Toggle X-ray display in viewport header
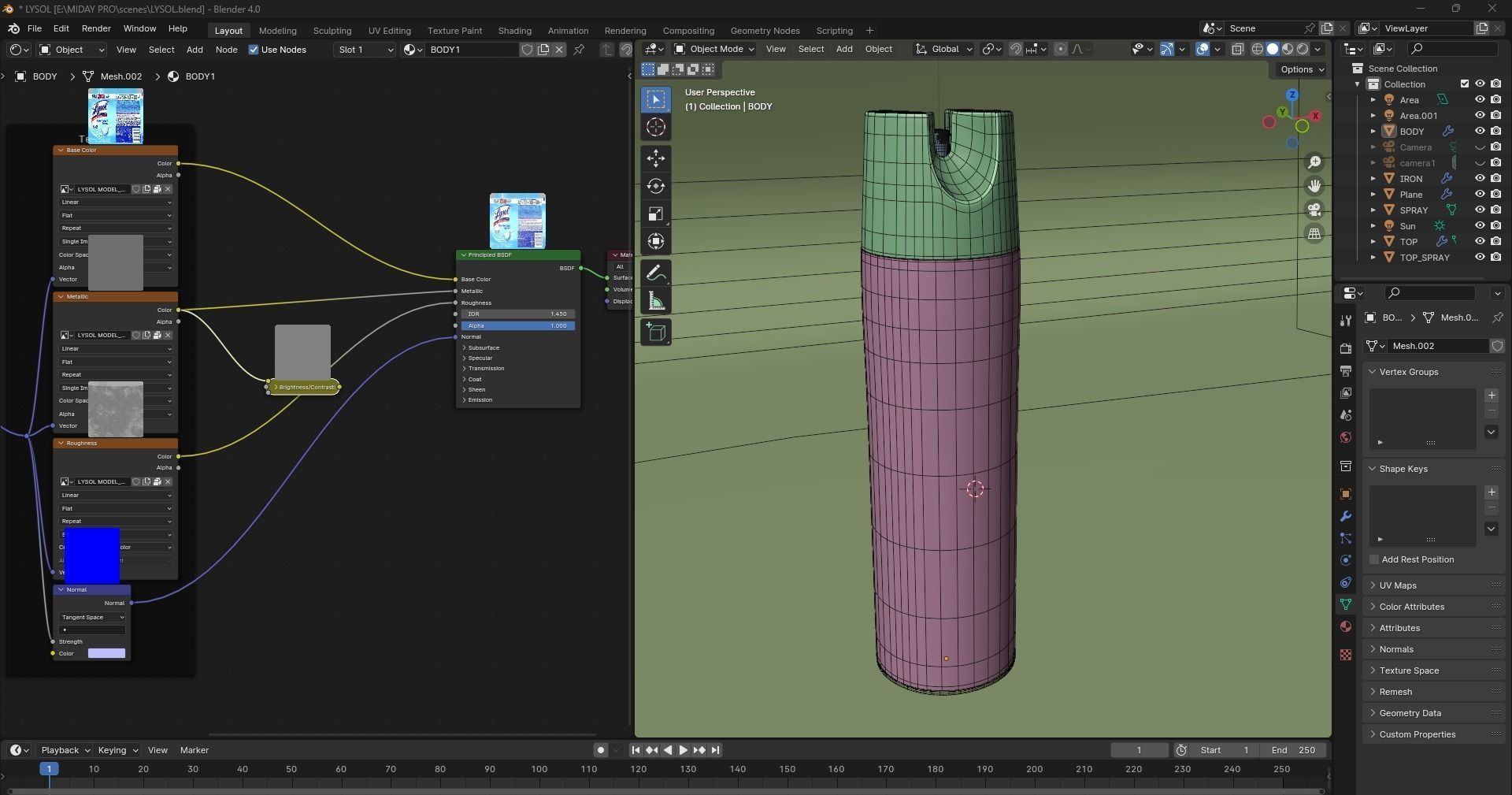This screenshot has height=795, width=1512. point(1237,49)
